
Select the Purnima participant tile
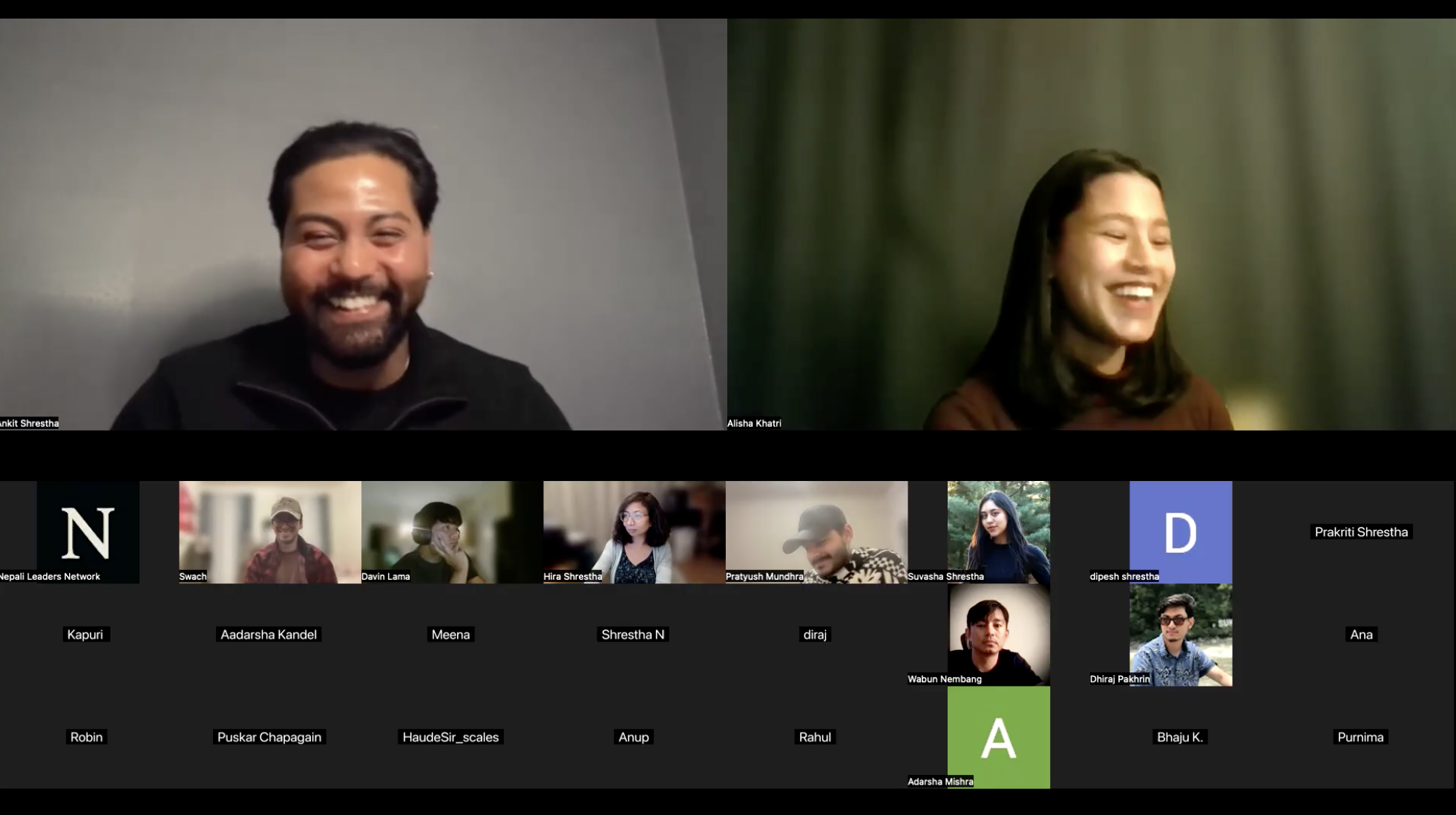click(x=1360, y=736)
